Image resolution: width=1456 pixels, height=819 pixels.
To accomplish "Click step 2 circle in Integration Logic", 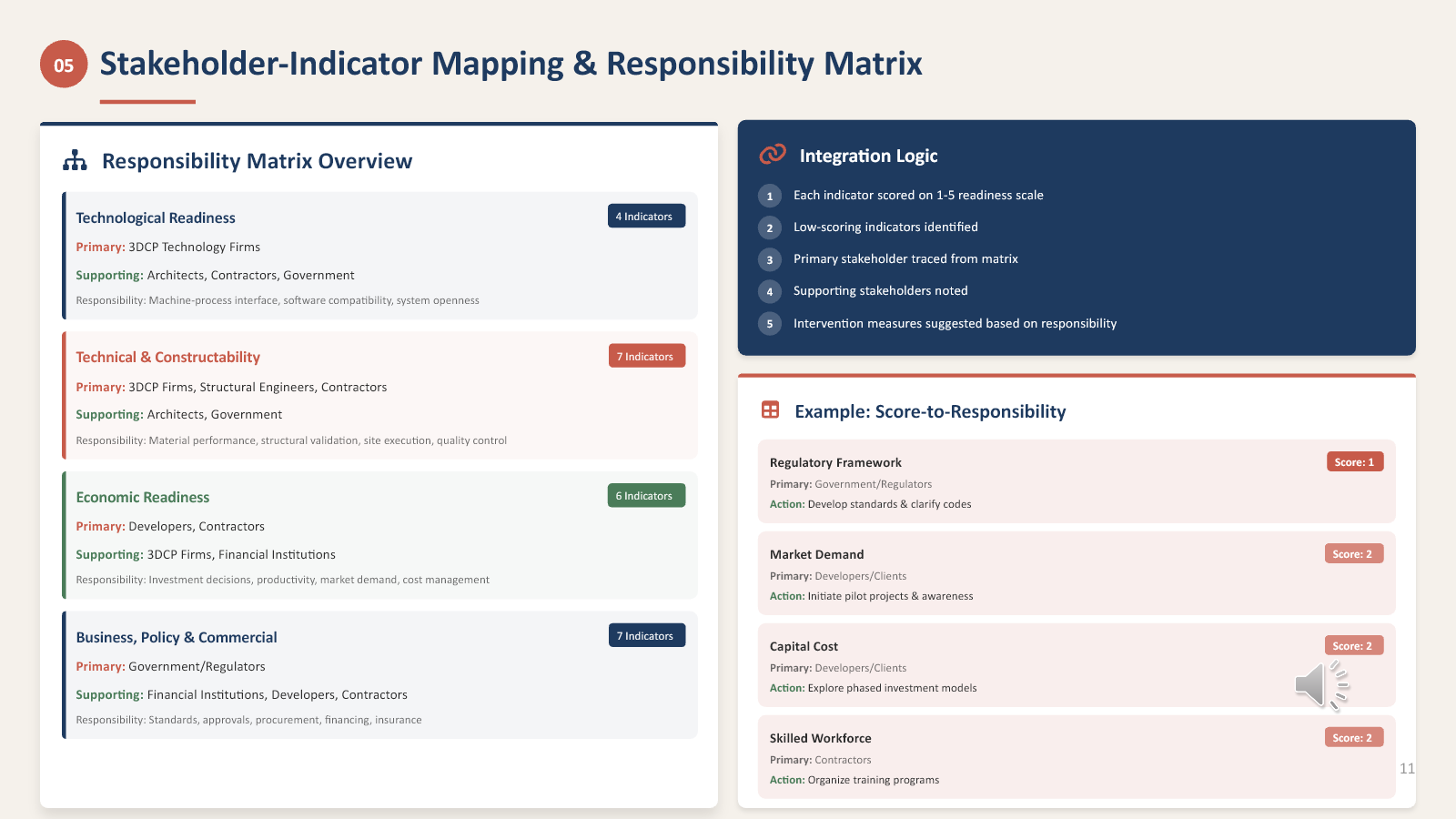I will pyautogui.click(x=770, y=227).
